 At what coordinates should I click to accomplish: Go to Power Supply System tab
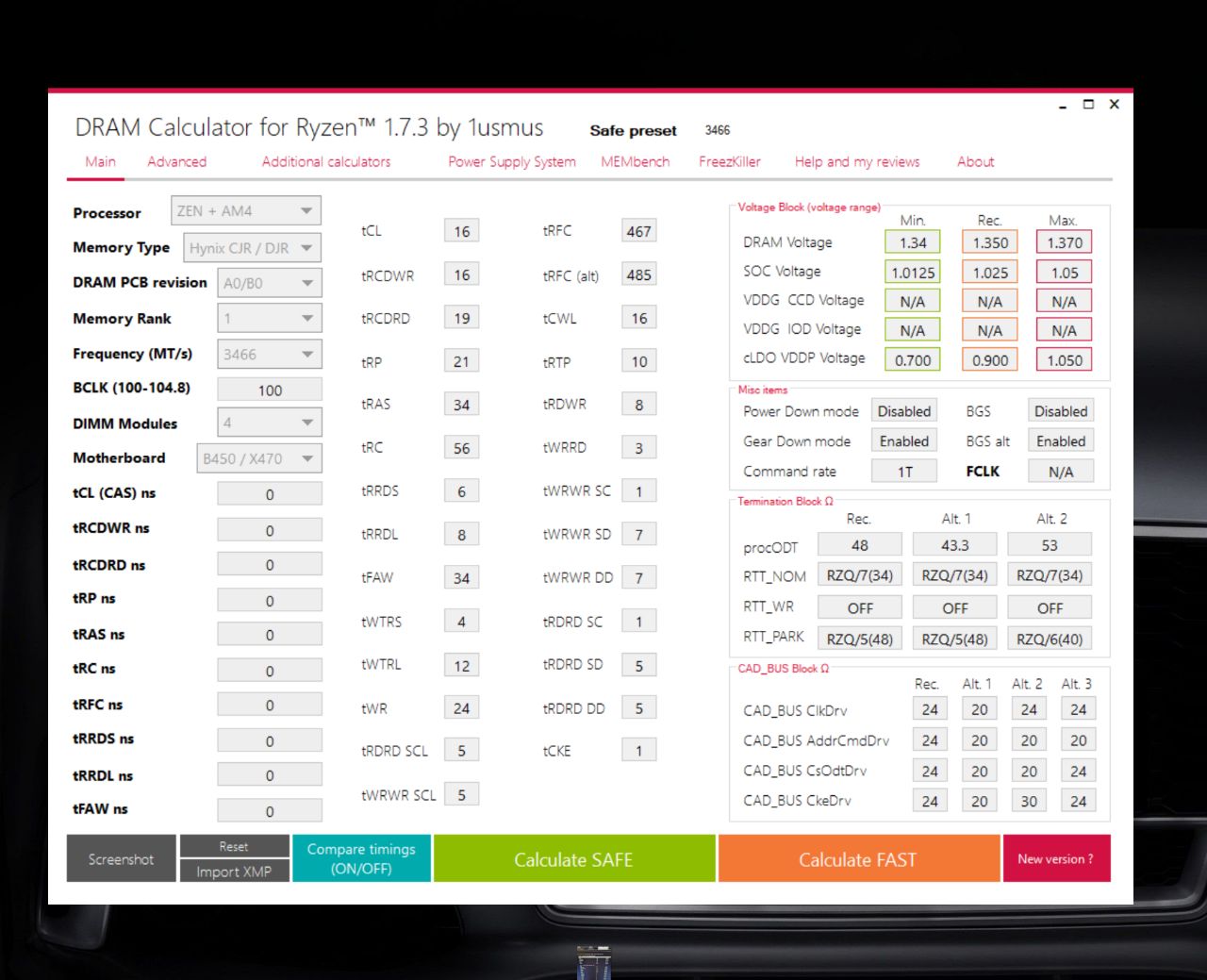point(512,161)
